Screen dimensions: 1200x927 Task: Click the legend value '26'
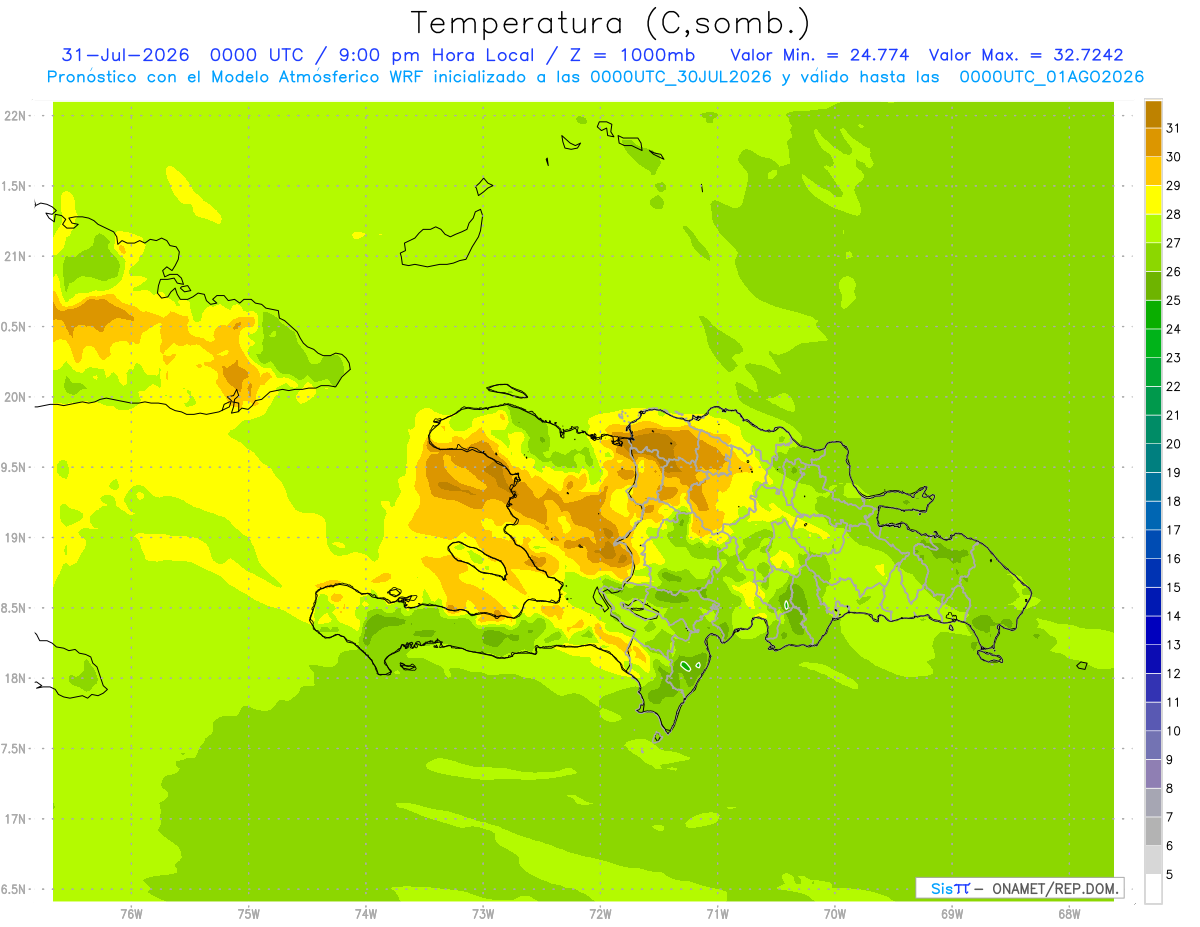click(x=1174, y=271)
